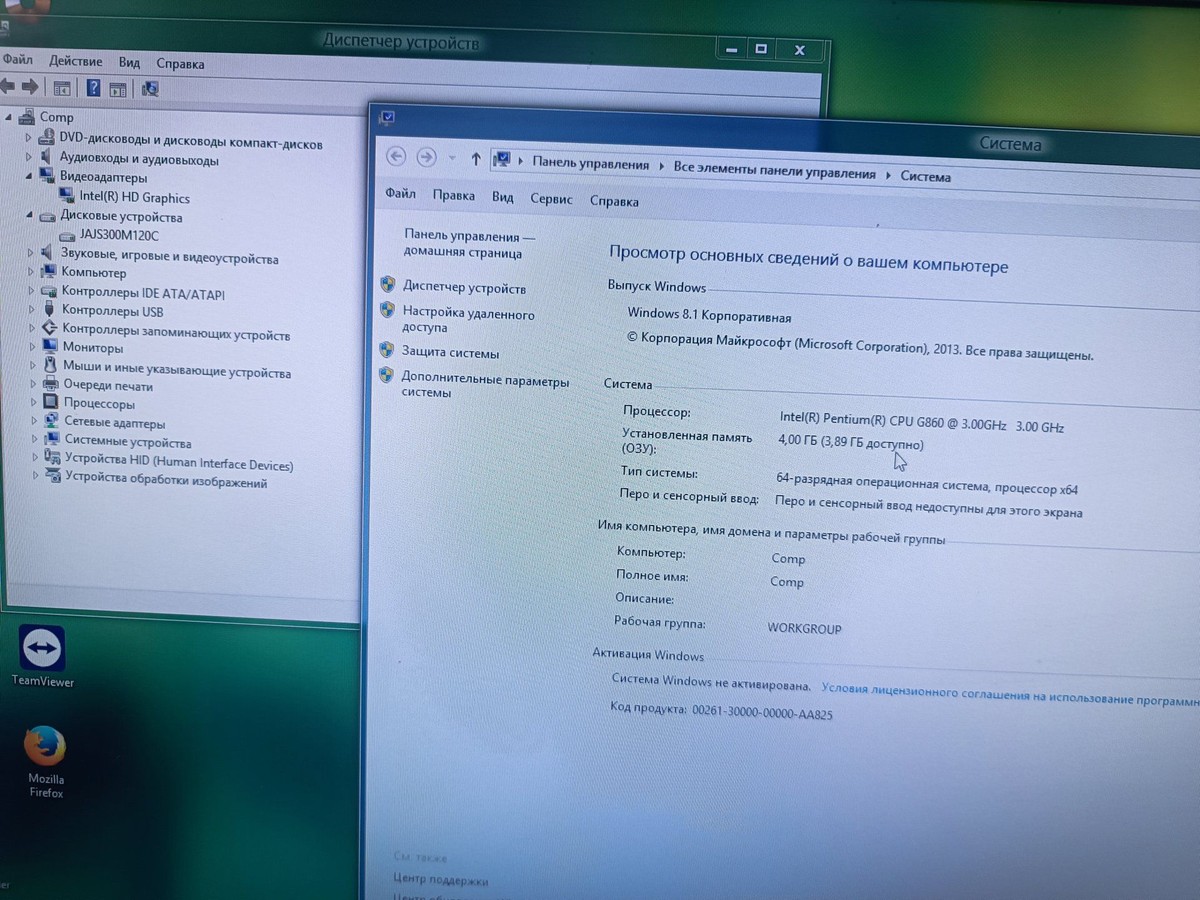Open Центр поддержки link at bottom
The width and height of the screenshot is (1200, 900).
point(440,880)
